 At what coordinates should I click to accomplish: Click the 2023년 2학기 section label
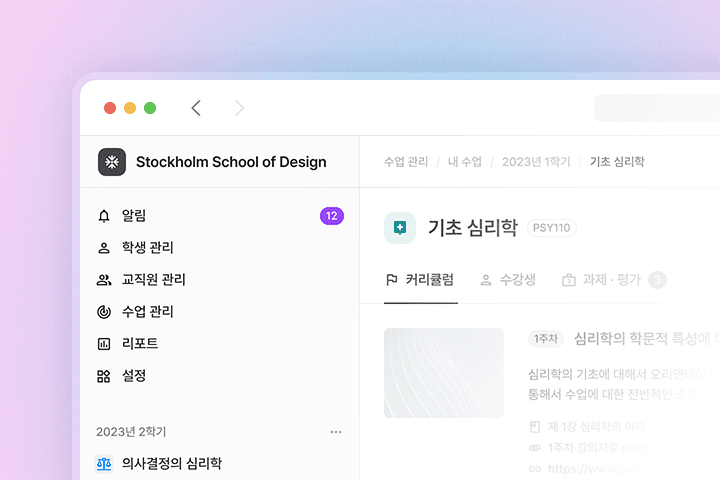tap(131, 432)
